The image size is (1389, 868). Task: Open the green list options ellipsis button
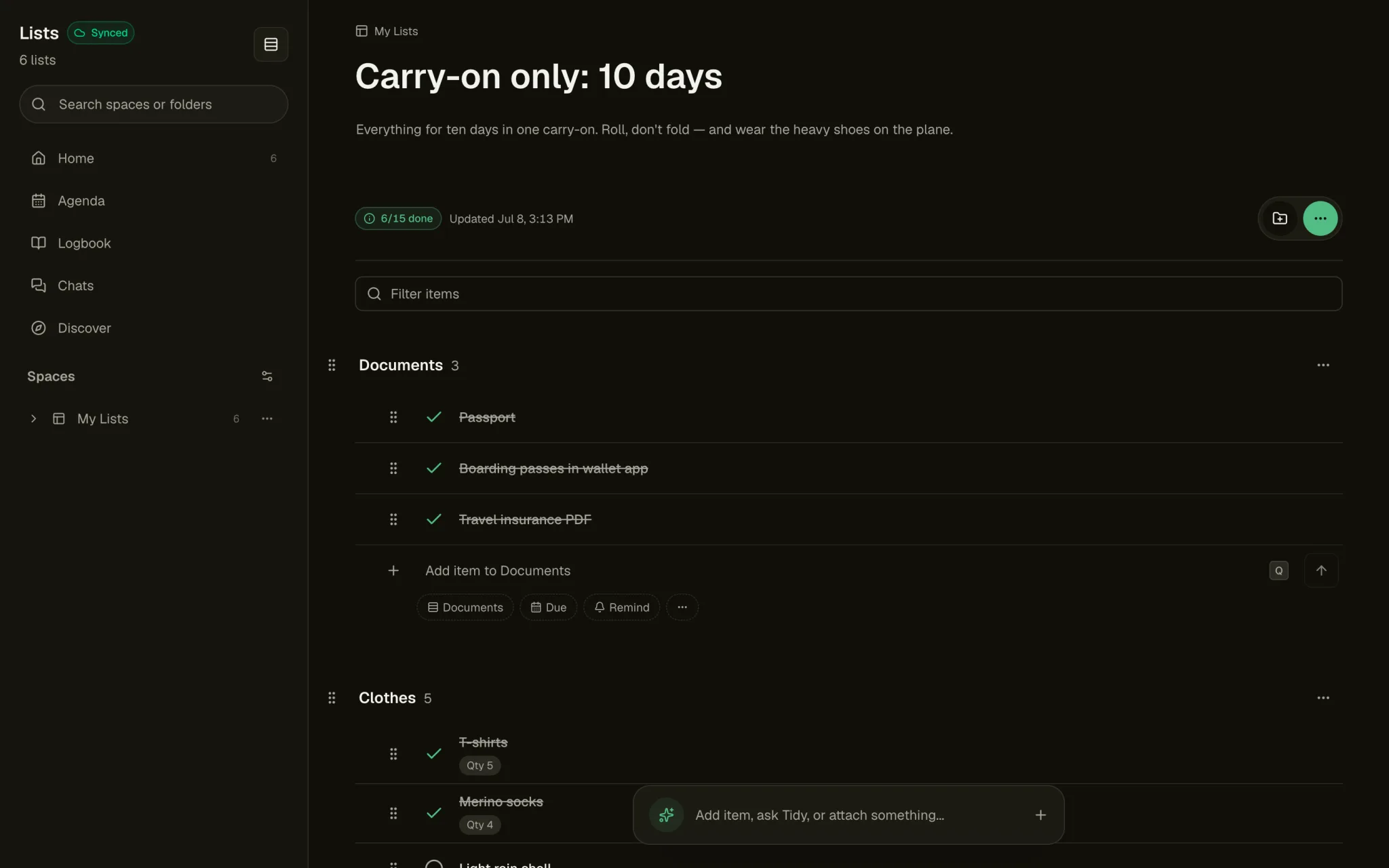tap(1320, 218)
